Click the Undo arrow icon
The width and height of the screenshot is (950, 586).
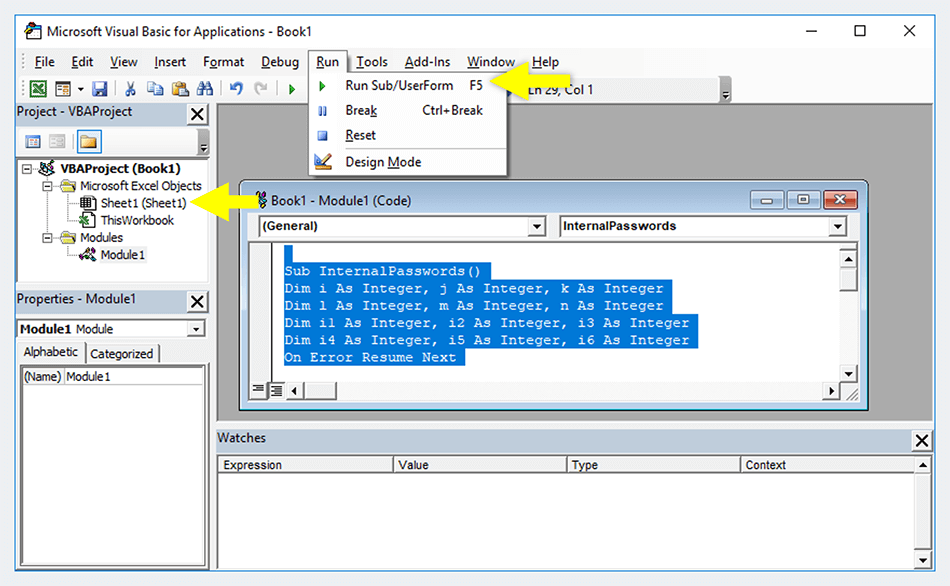click(x=236, y=89)
